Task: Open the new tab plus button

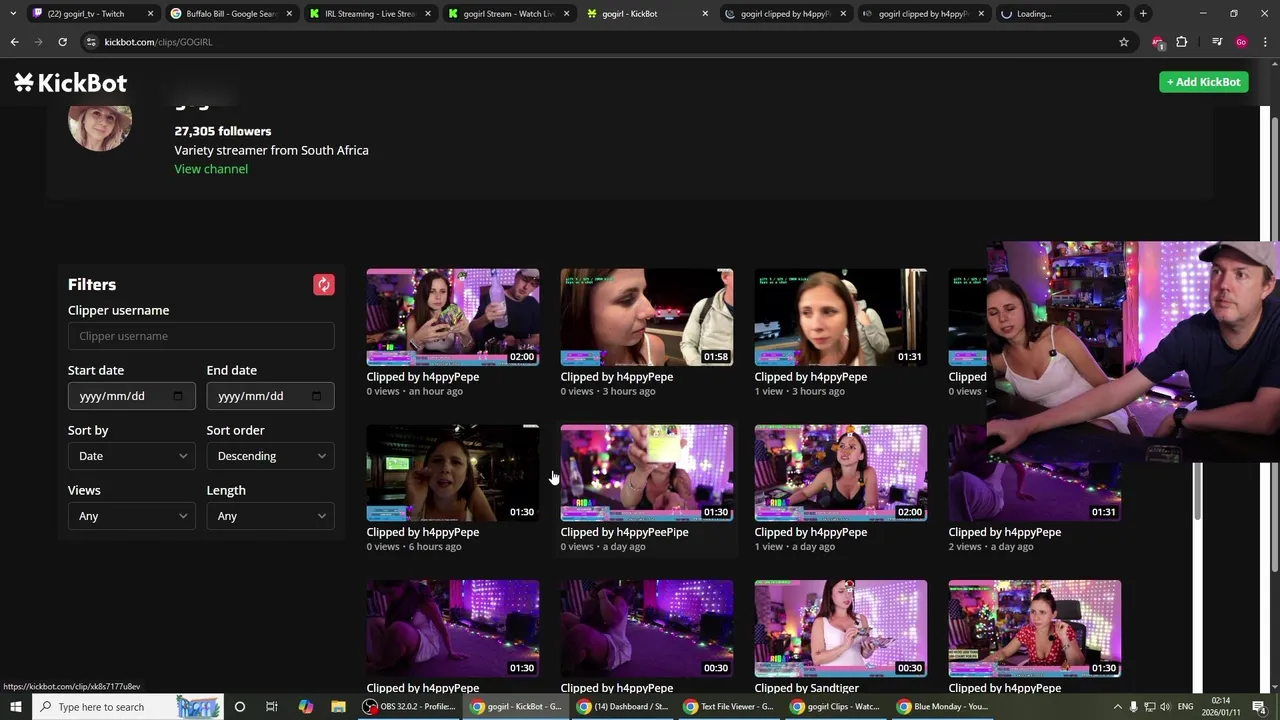Action: (x=1143, y=14)
